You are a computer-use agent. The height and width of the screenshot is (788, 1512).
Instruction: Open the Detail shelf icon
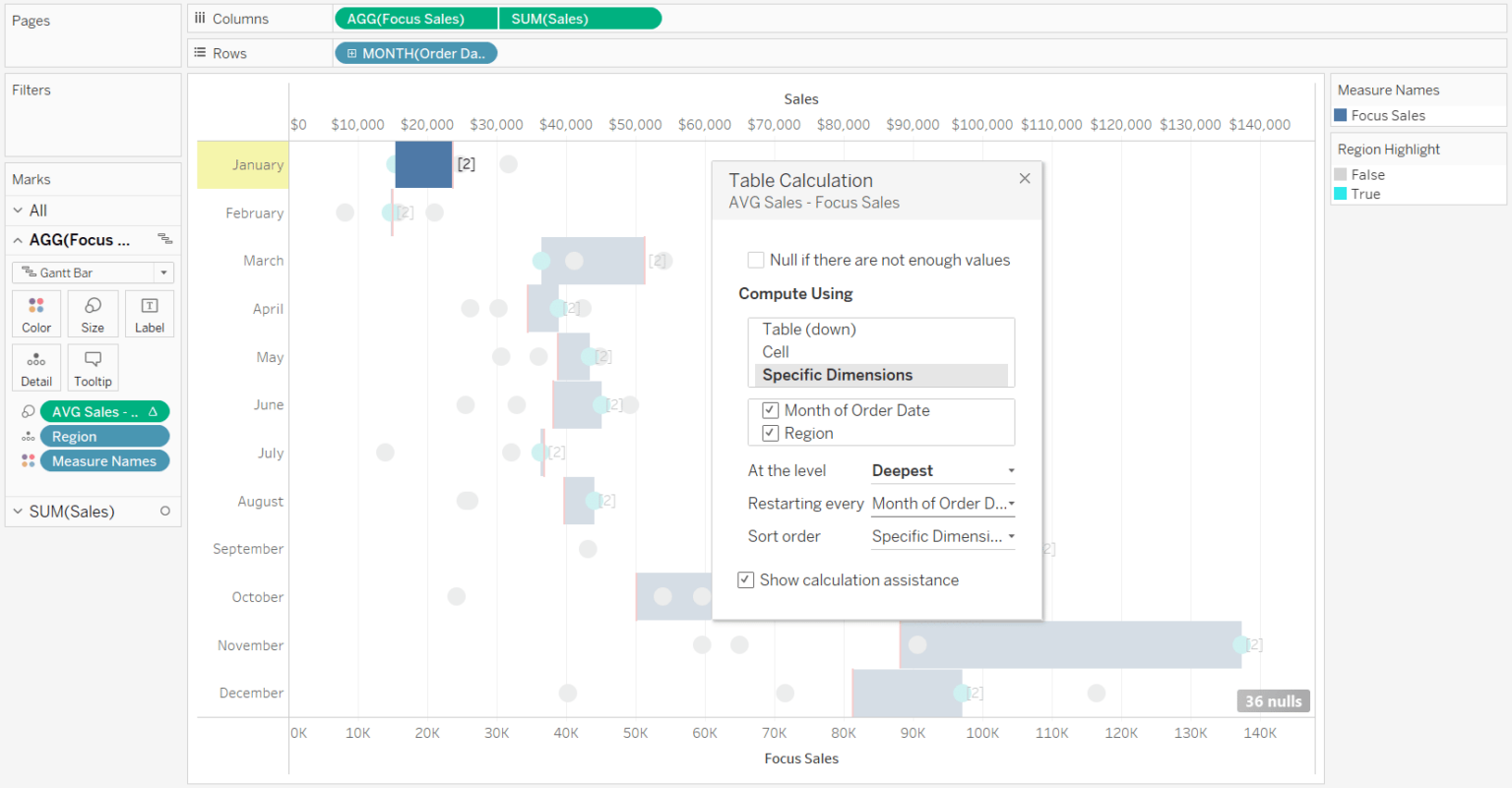click(x=35, y=367)
